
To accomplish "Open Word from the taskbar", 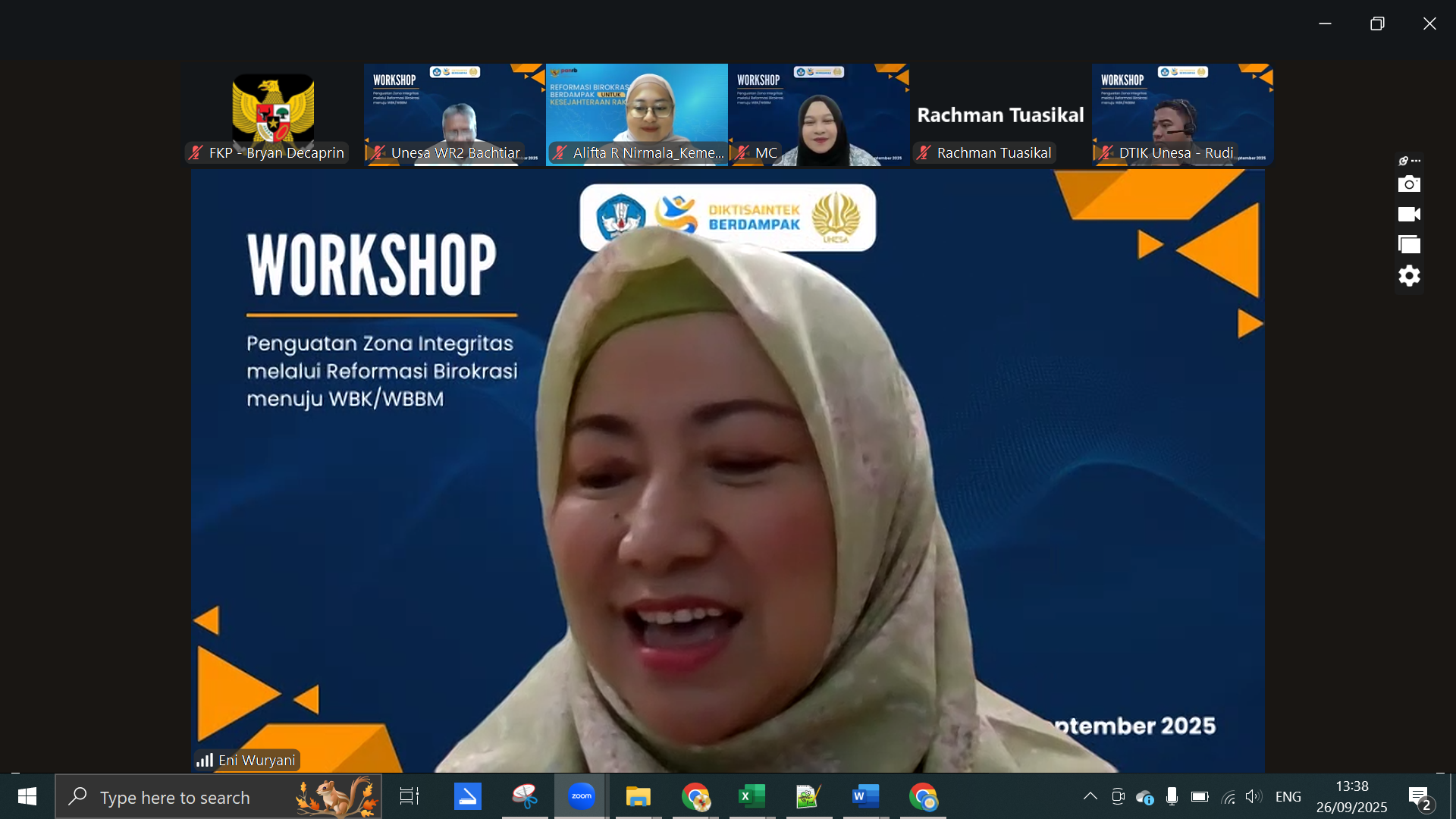I will (865, 796).
